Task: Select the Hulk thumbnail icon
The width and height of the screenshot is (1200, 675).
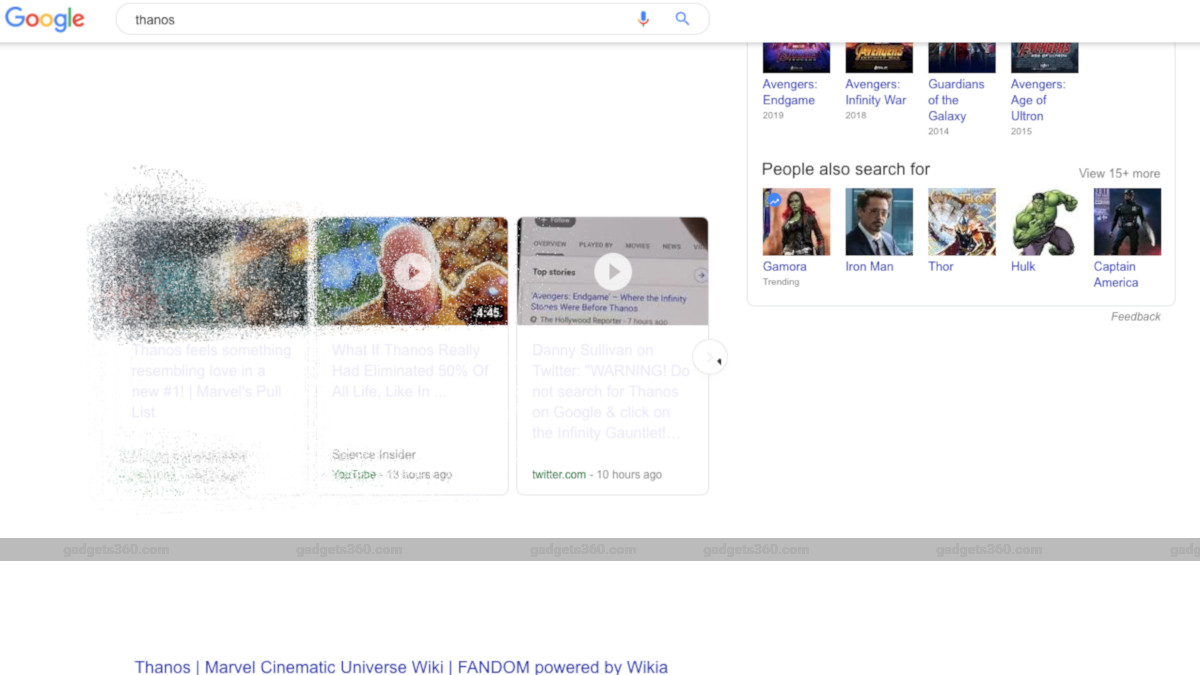Action: click(x=1044, y=221)
